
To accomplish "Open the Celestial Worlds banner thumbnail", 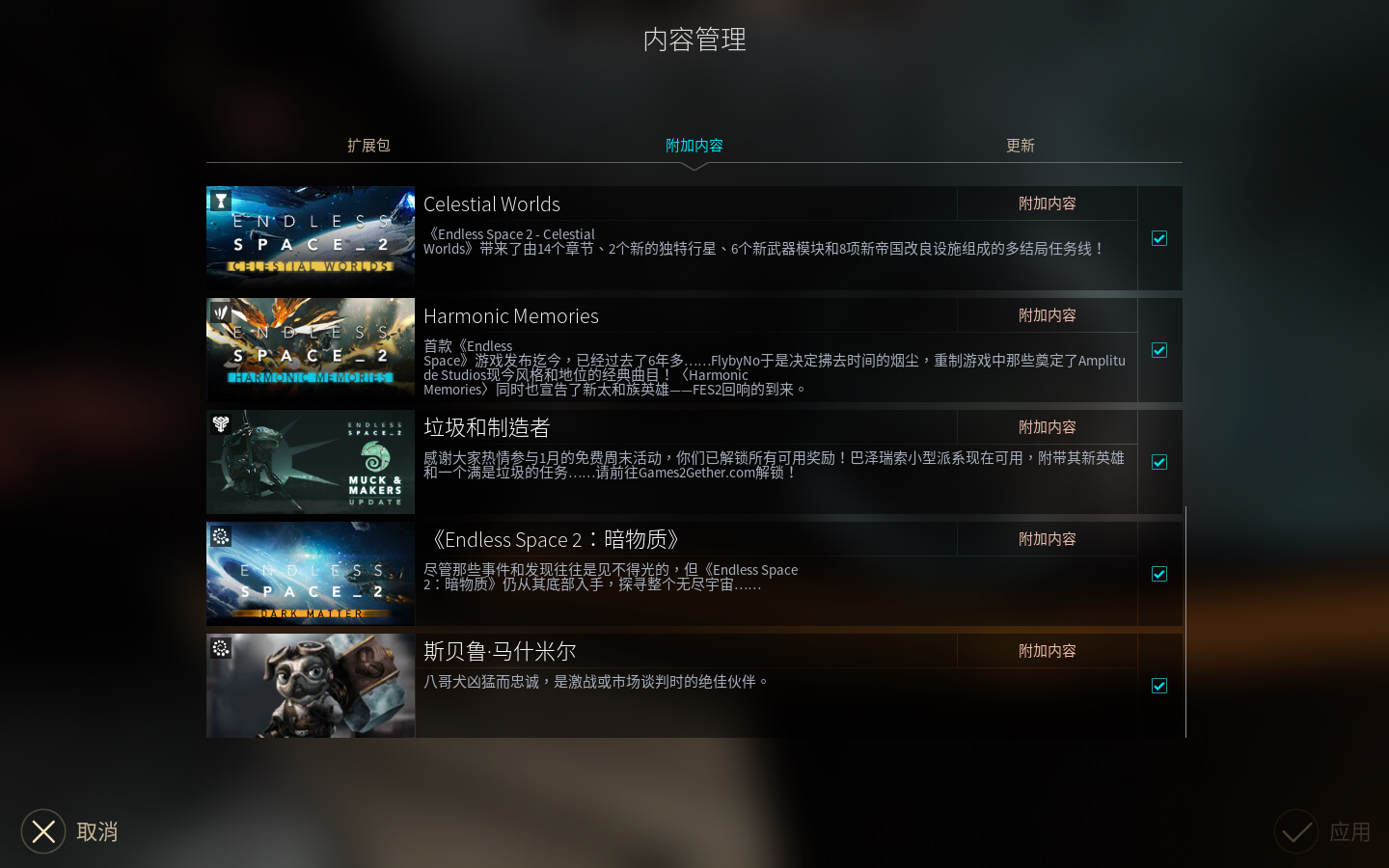I will pos(311,238).
